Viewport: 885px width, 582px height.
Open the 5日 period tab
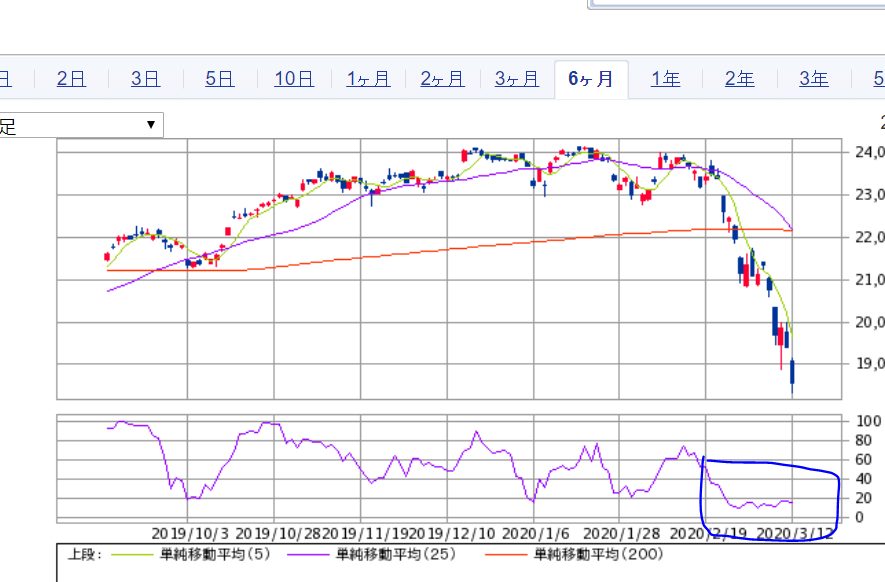[219, 79]
